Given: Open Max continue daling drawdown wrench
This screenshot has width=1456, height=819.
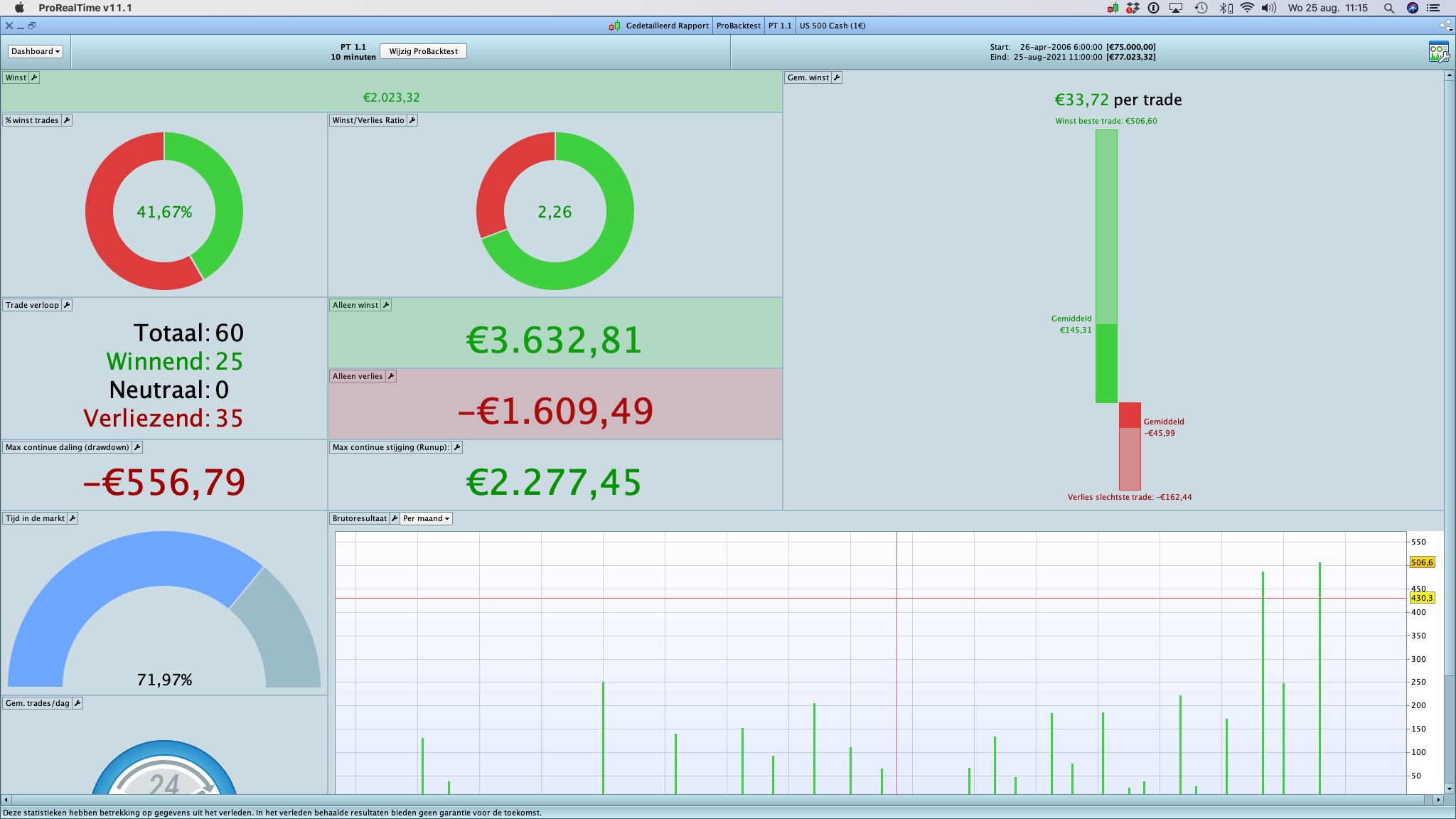Looking at the screenshot, I should (x=137, y=447).
